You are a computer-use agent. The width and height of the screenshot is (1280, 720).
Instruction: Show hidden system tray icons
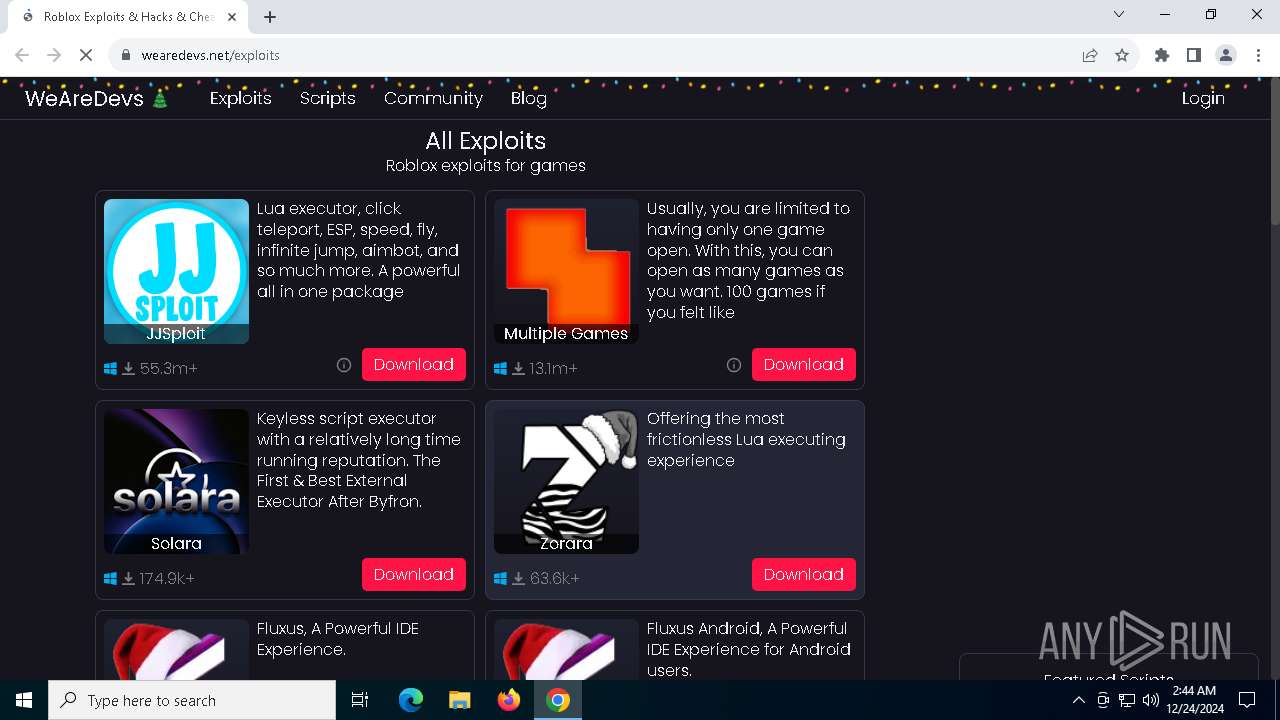point(1078,700)
